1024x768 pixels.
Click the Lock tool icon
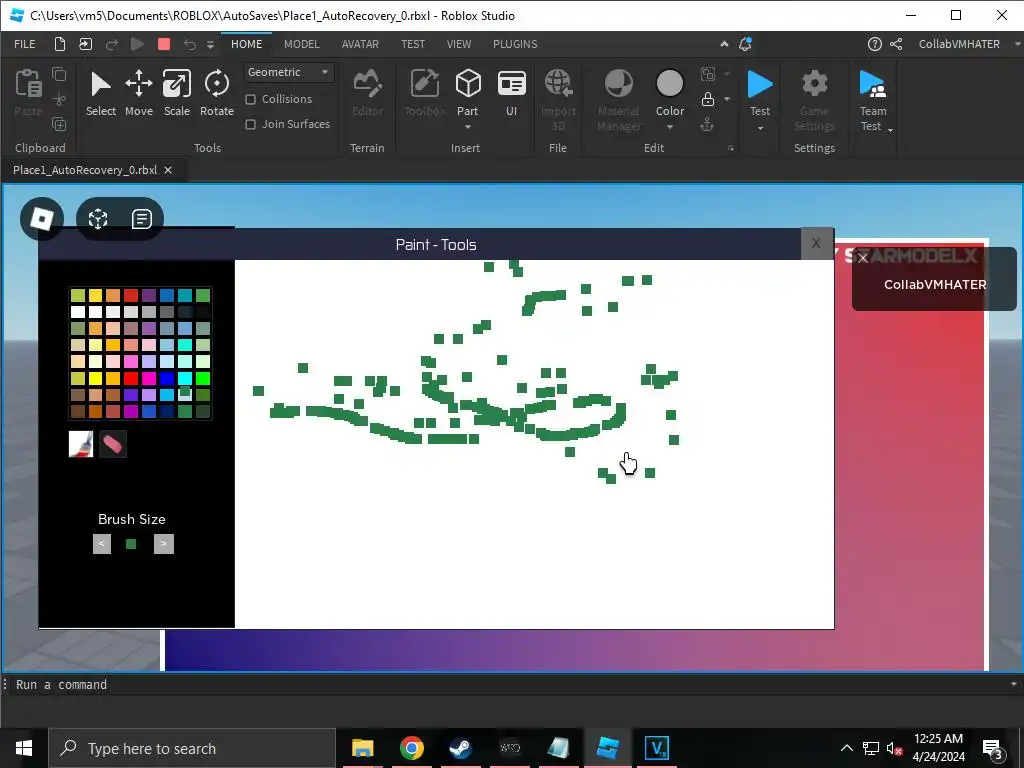click(708, 99)
